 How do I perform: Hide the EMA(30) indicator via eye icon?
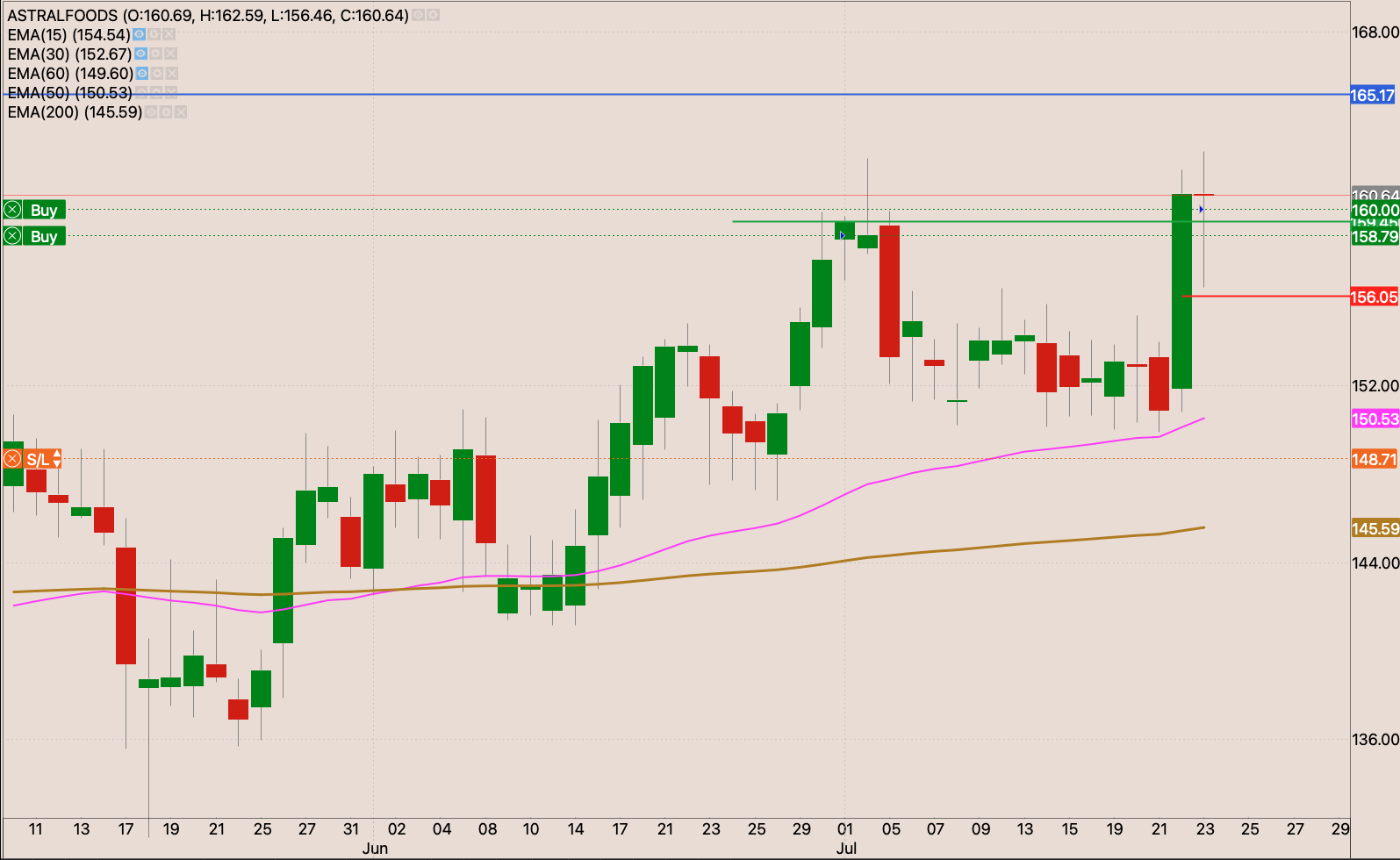(140, 54)
